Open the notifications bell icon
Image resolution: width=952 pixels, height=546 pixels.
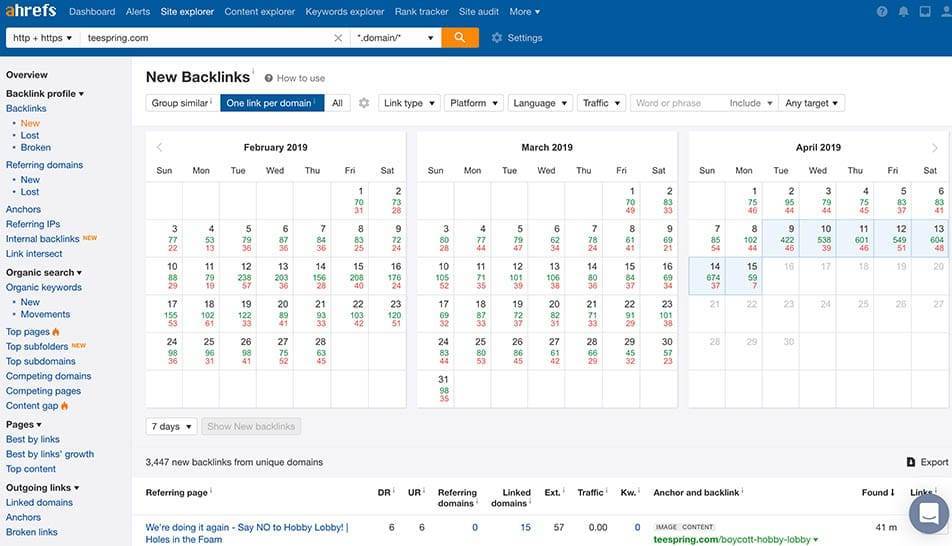[903, 12]
